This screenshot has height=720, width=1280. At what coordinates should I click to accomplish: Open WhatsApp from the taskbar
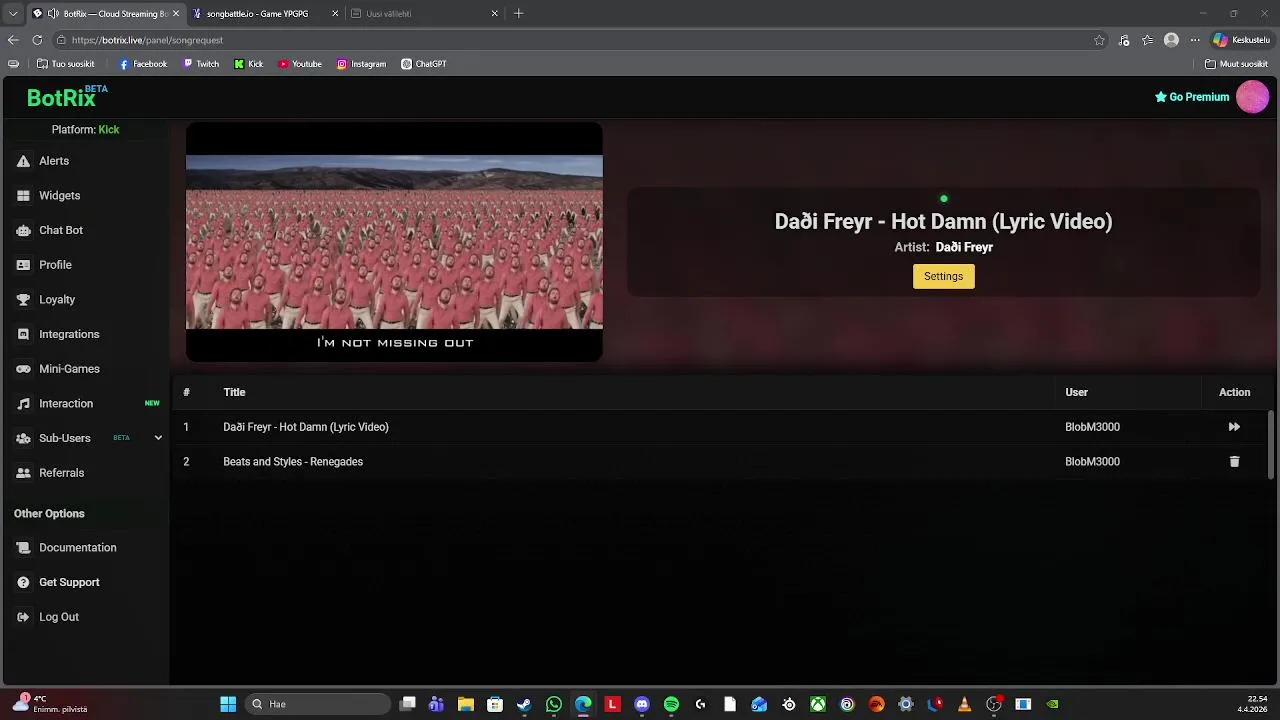click(554, 704)
